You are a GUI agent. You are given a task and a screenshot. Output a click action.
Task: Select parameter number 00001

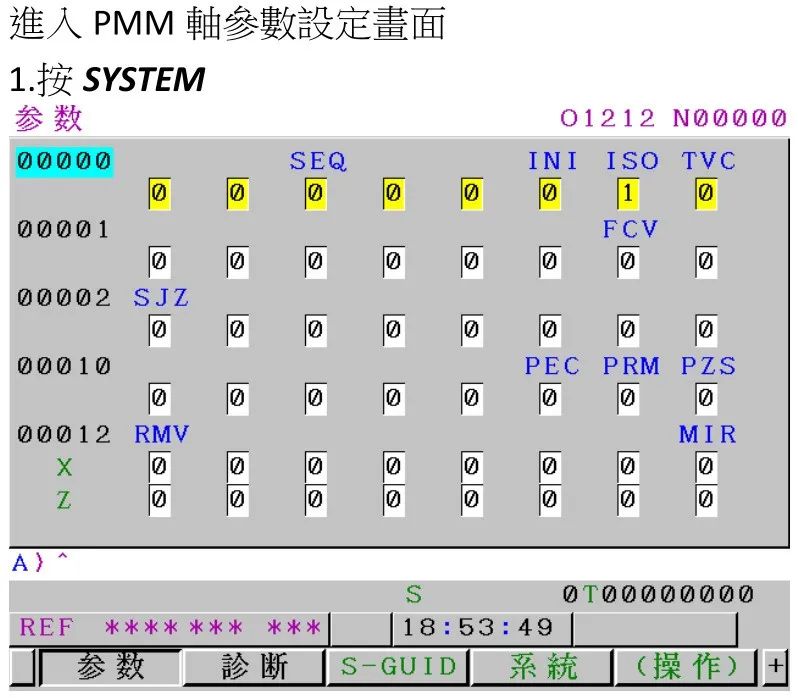point(64,229)
